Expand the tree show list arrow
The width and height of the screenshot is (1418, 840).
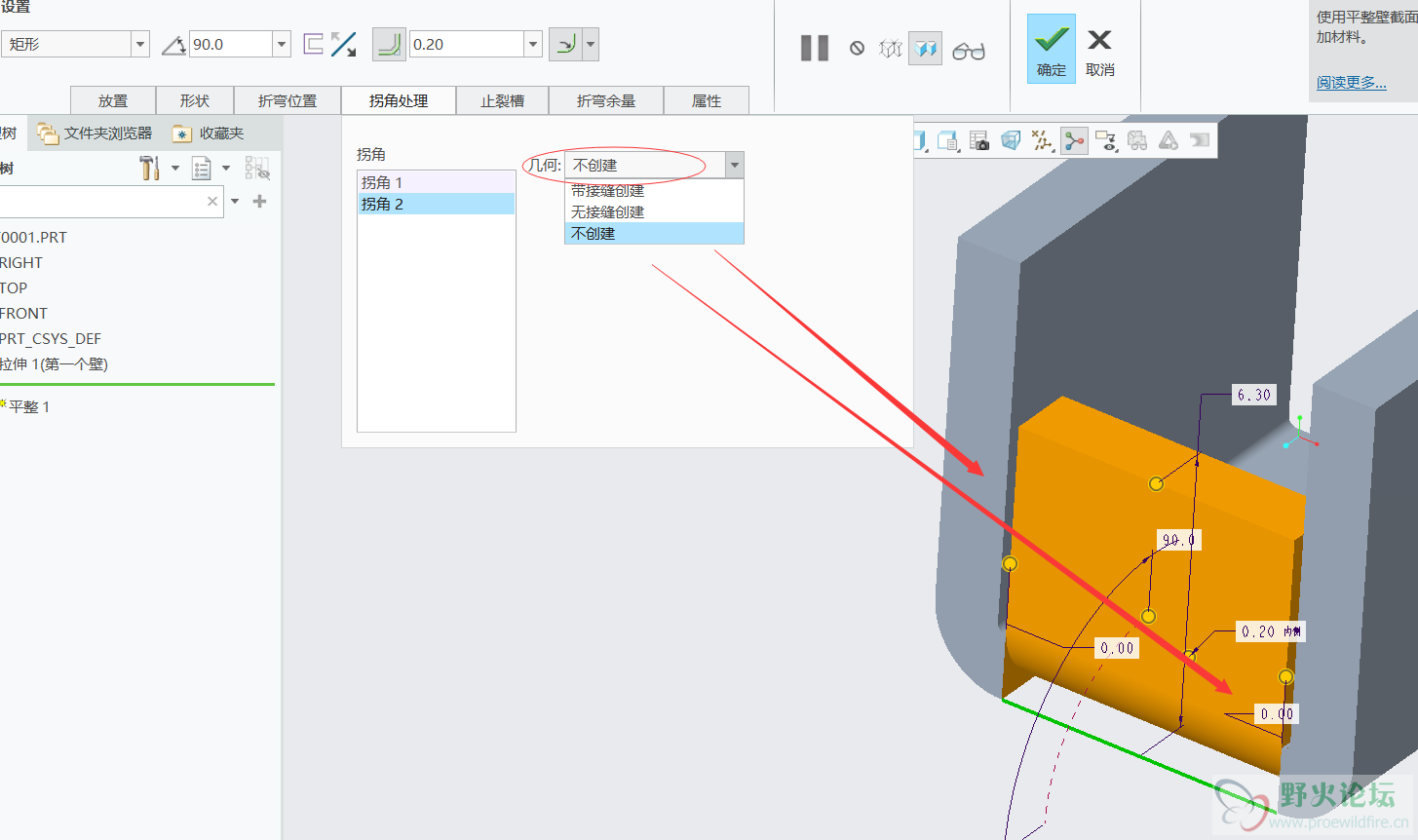point(226,169)
